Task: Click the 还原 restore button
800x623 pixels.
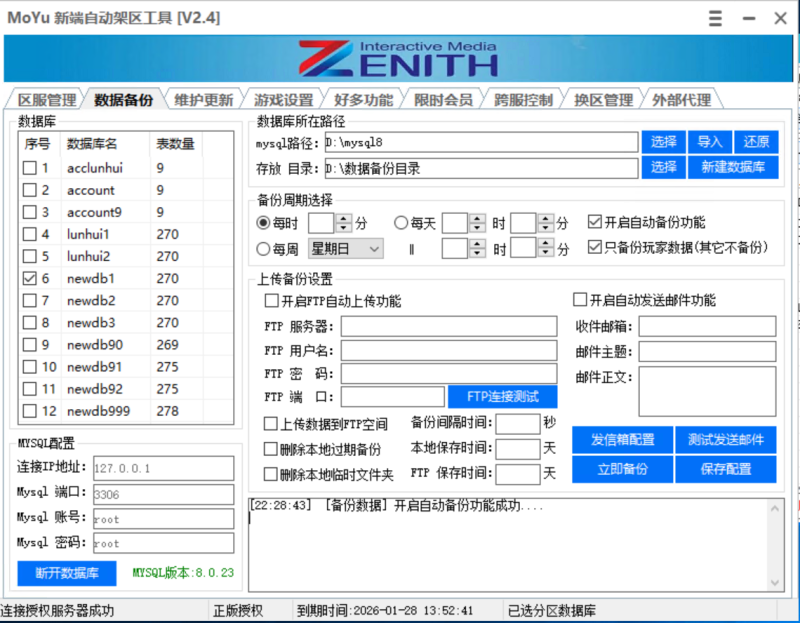Action: 756,141
